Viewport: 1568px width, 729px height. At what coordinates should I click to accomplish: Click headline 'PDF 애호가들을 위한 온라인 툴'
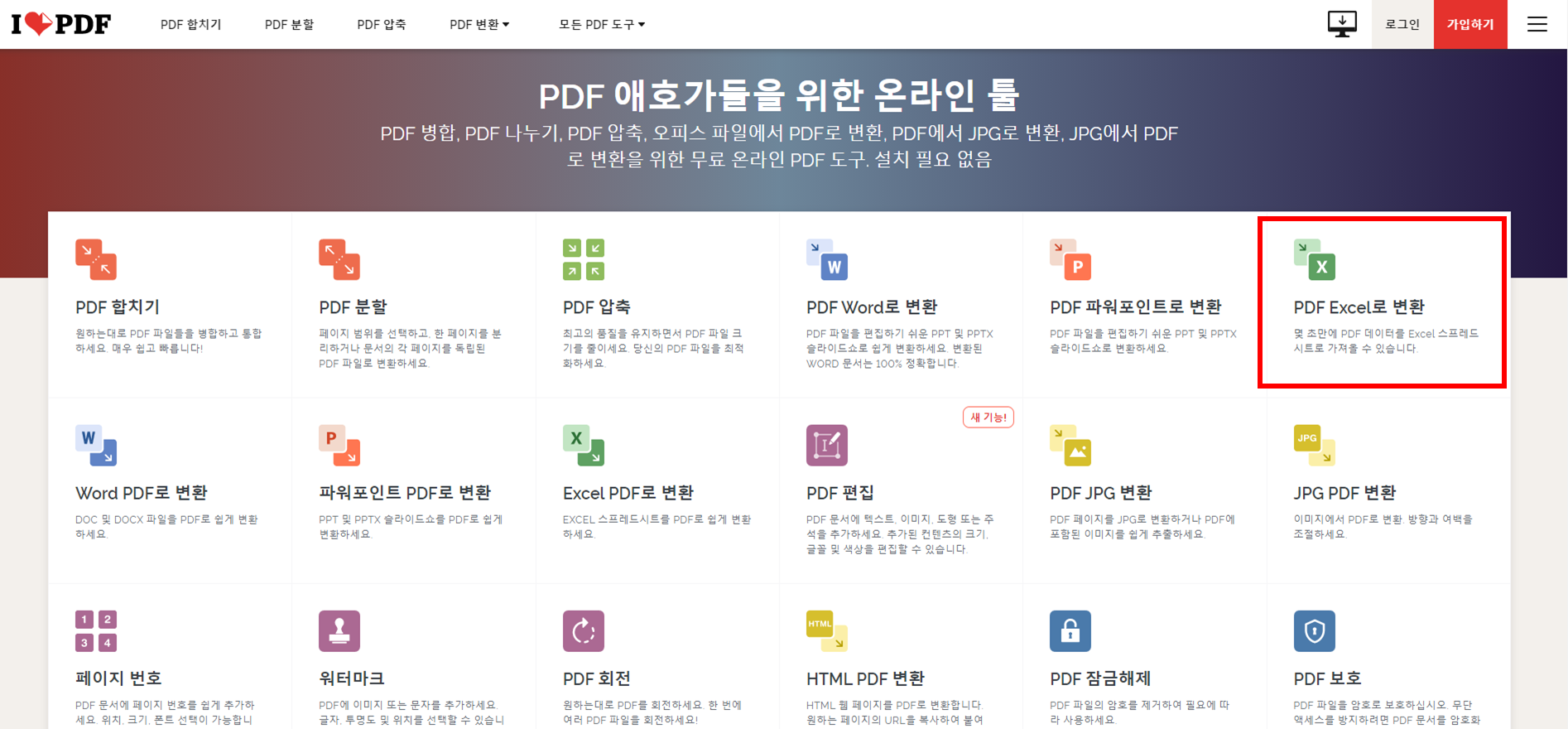tap(779, 95)
